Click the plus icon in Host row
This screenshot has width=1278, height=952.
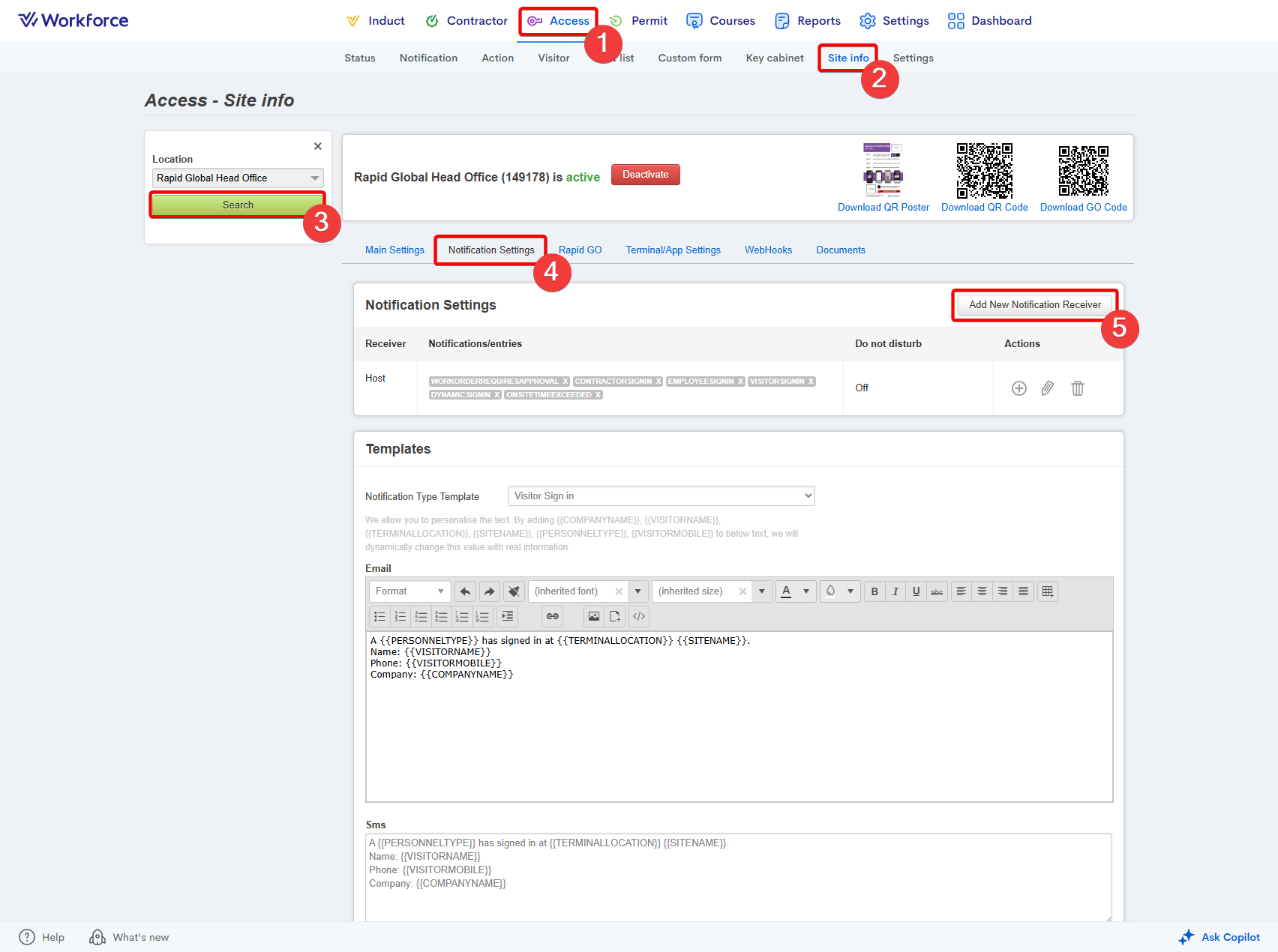click(x=1018, y=388)
